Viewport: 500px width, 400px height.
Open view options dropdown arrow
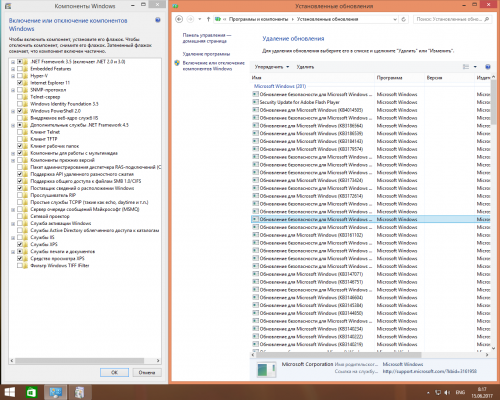point(475,67)
